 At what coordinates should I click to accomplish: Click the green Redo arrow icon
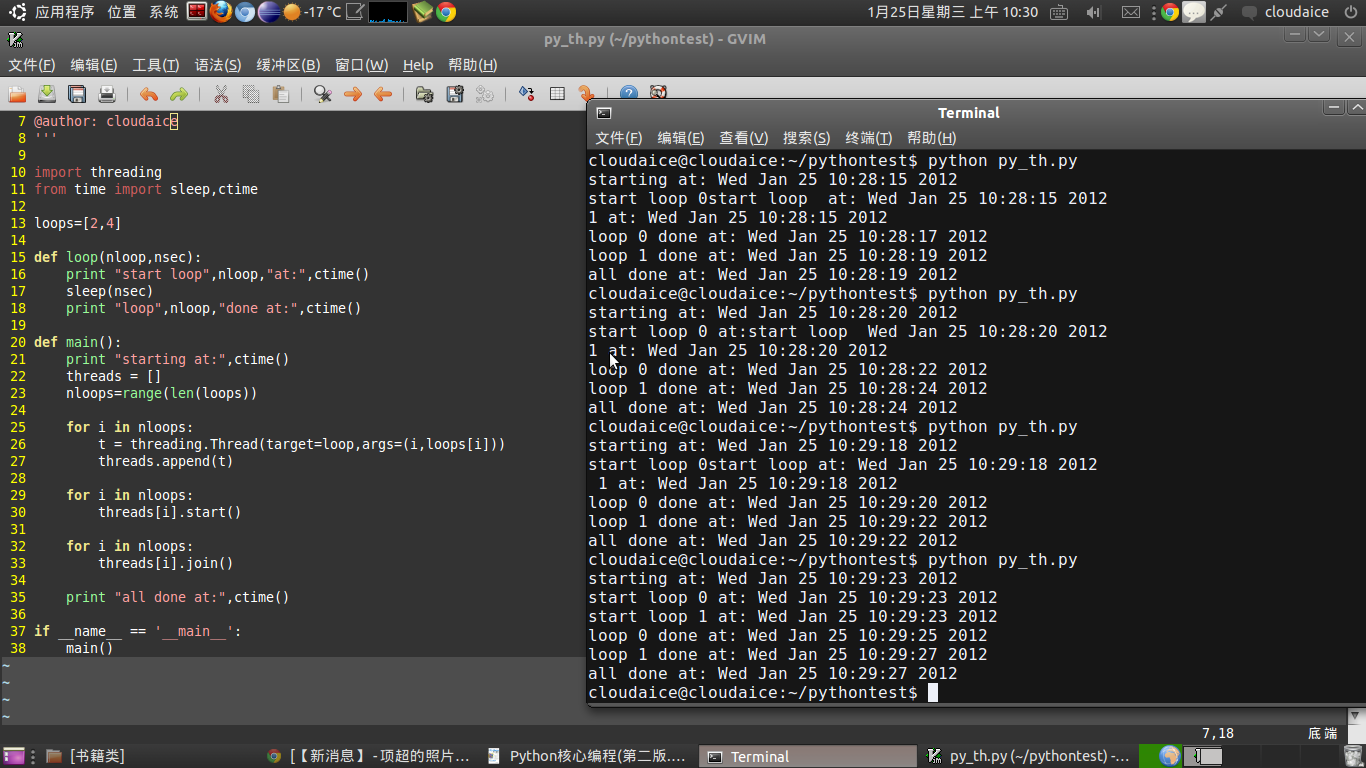click(x=179, y=94)
